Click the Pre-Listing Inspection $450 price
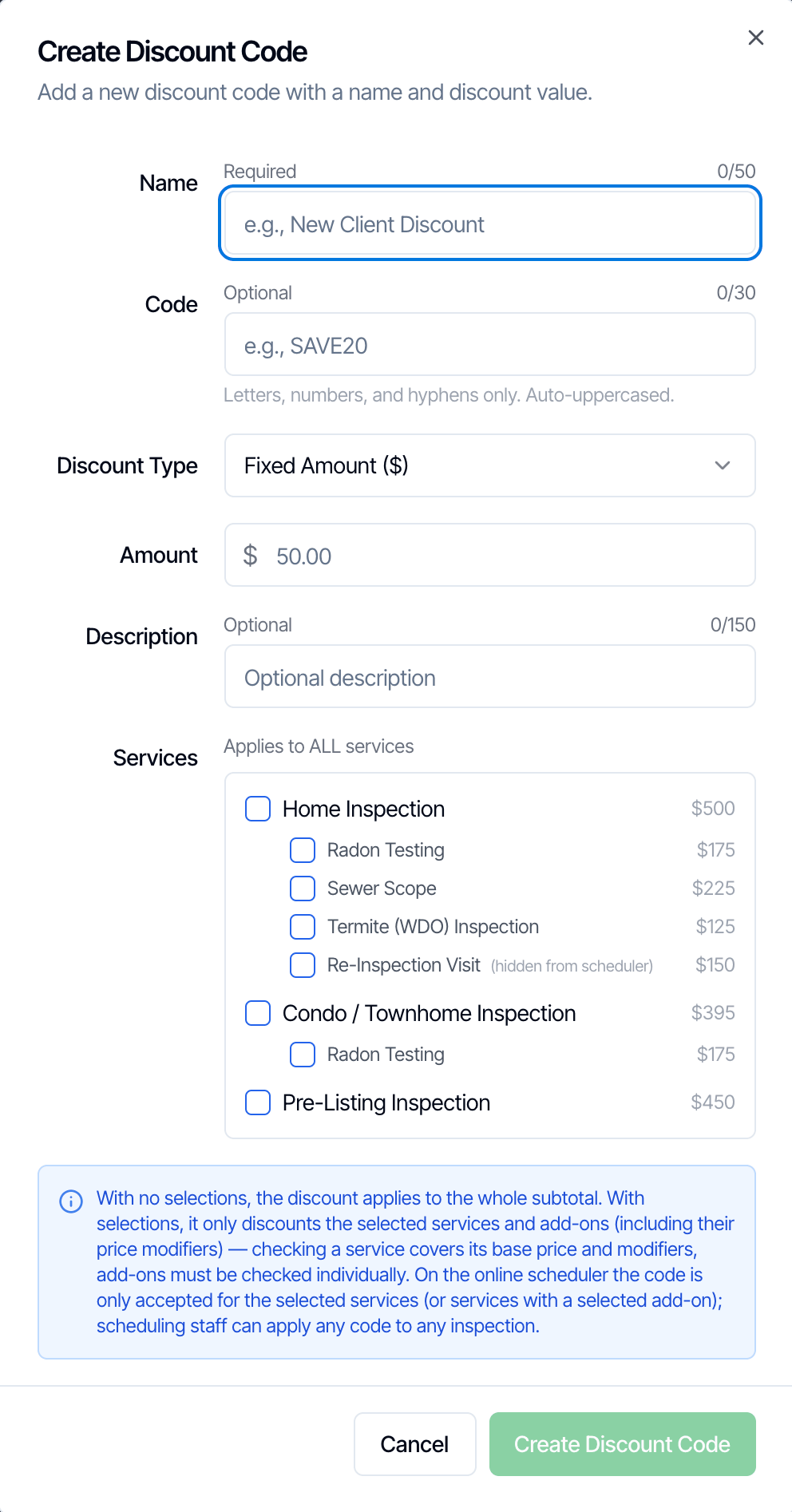The image size is (792, 1512). click(713, 1102)
